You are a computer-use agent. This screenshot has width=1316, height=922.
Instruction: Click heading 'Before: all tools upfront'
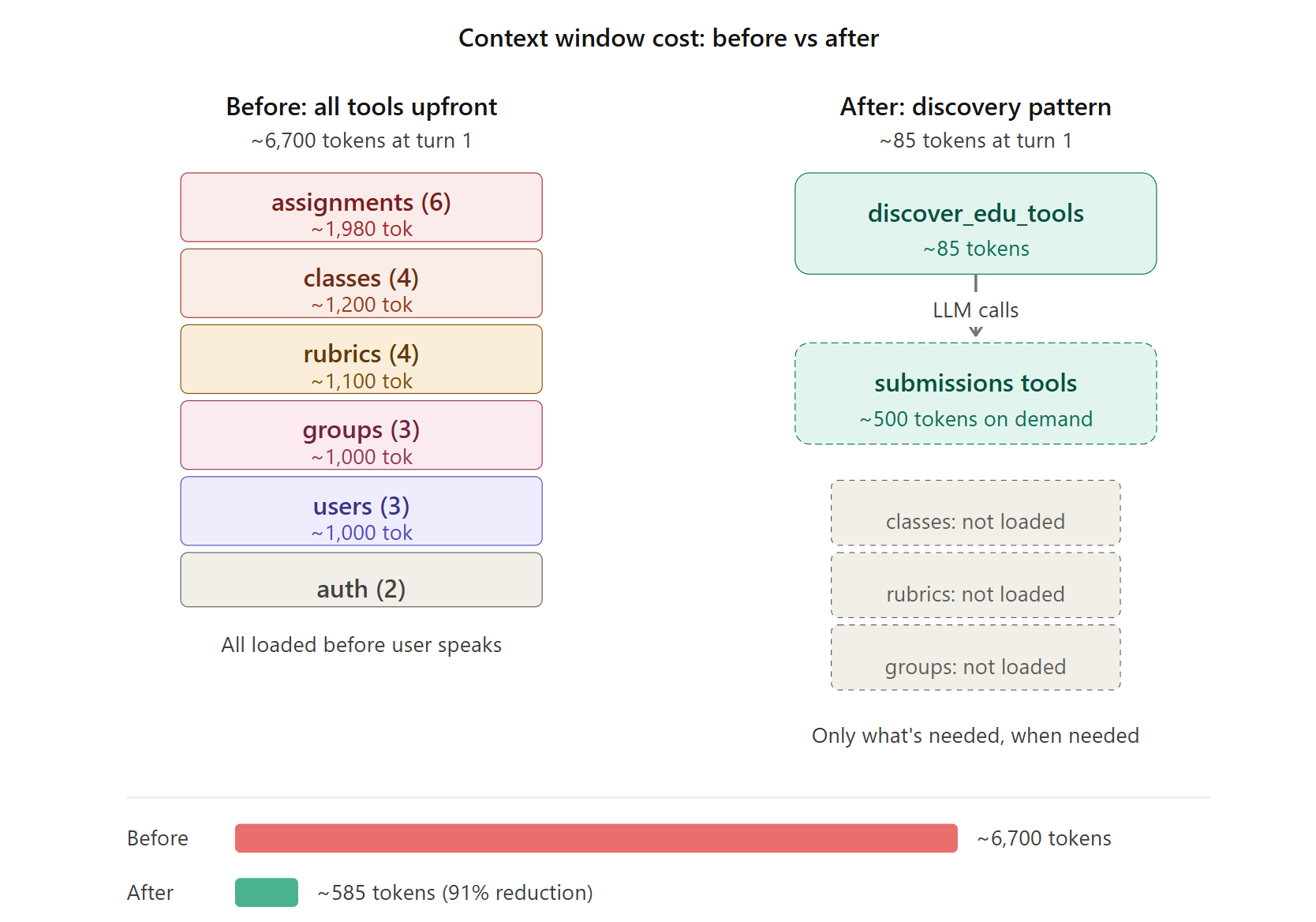pos(361,107)
